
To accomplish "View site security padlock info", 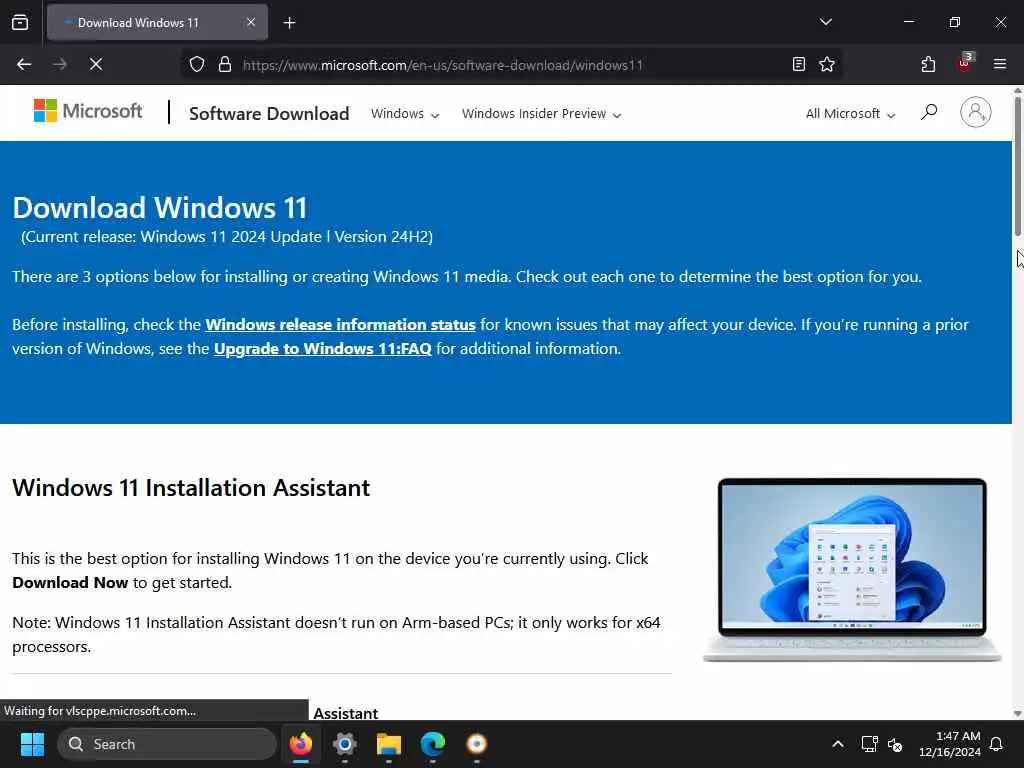I will pyautogui.click(x=225, y=64).
